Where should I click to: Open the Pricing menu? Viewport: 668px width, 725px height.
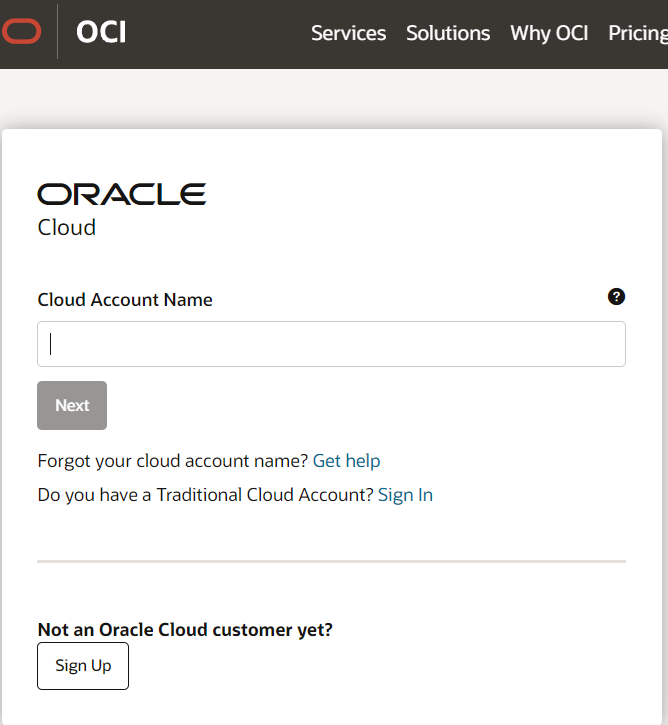pyautogui.click(x=638, y=34)
